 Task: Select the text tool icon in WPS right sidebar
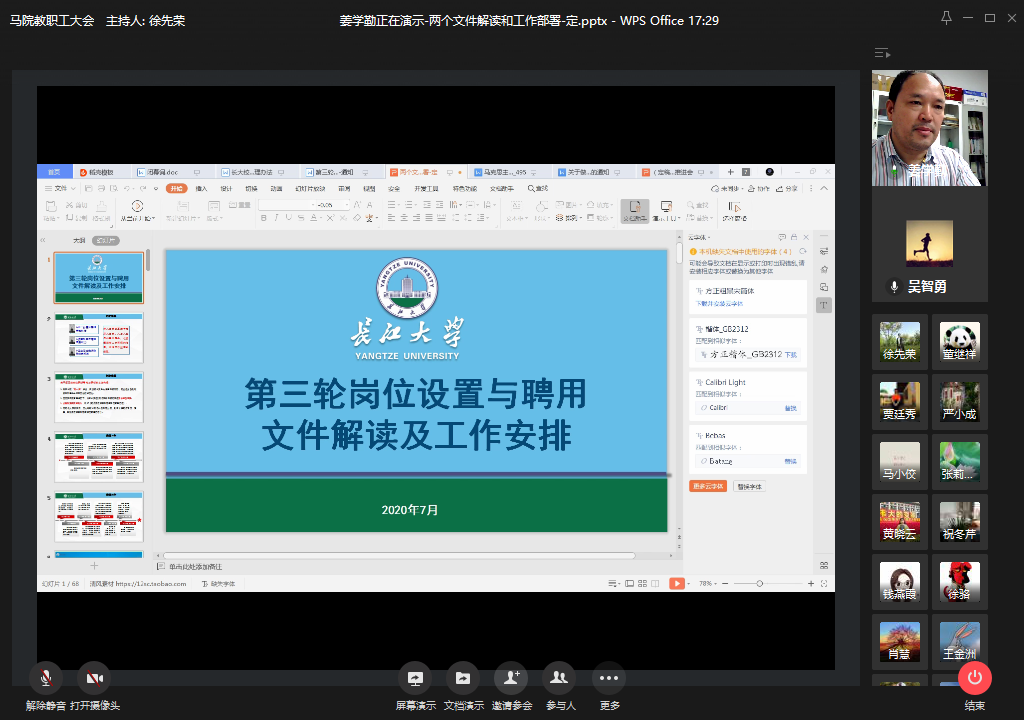click(823, 306)
